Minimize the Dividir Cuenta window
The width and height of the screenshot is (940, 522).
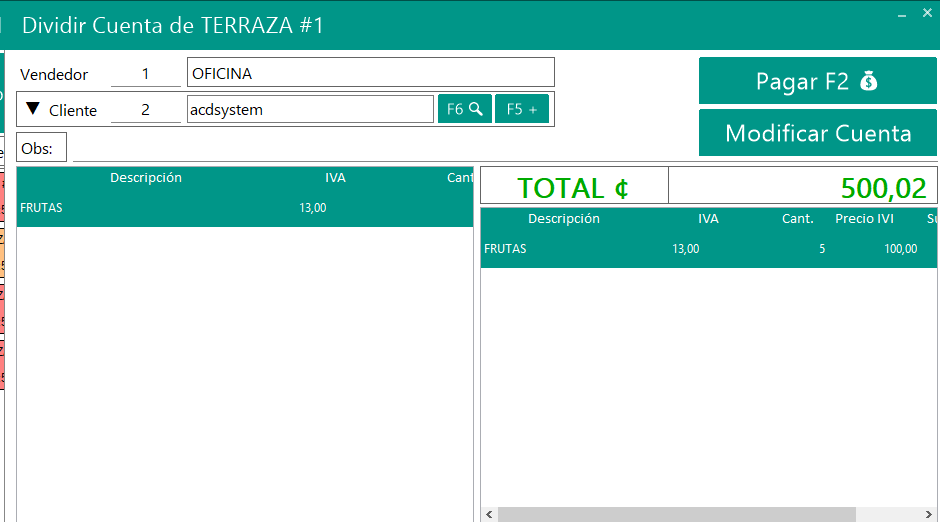coord(901,13)
